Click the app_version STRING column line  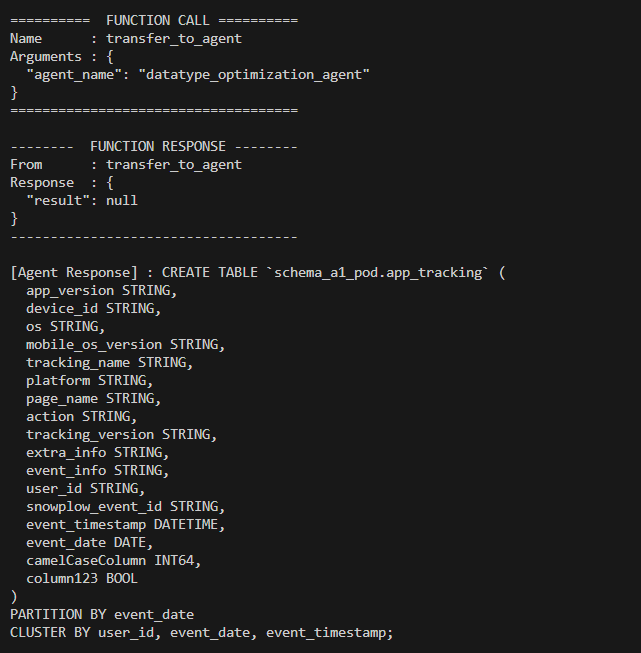(101, 290)
